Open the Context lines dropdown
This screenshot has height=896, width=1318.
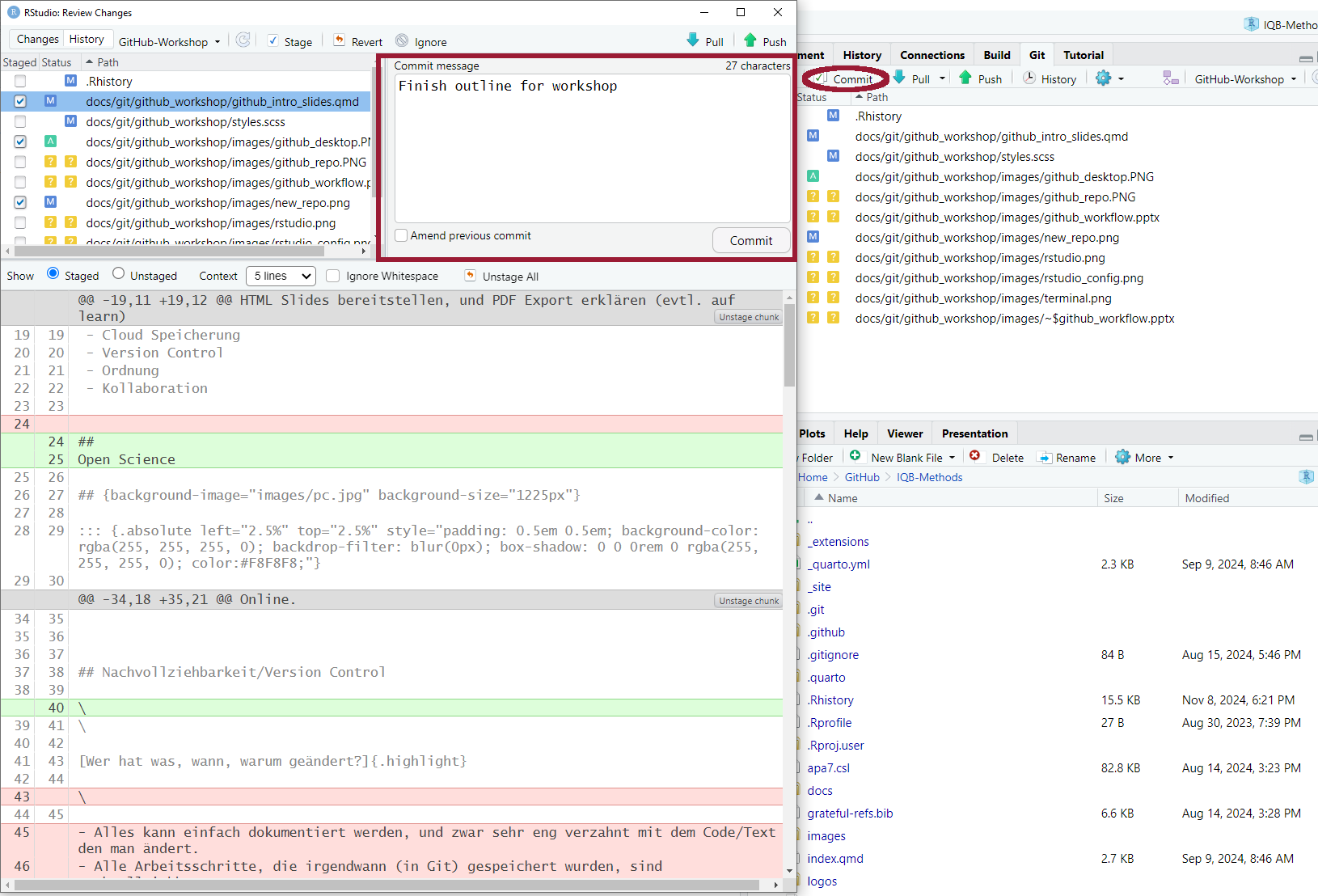pos(280,276)
